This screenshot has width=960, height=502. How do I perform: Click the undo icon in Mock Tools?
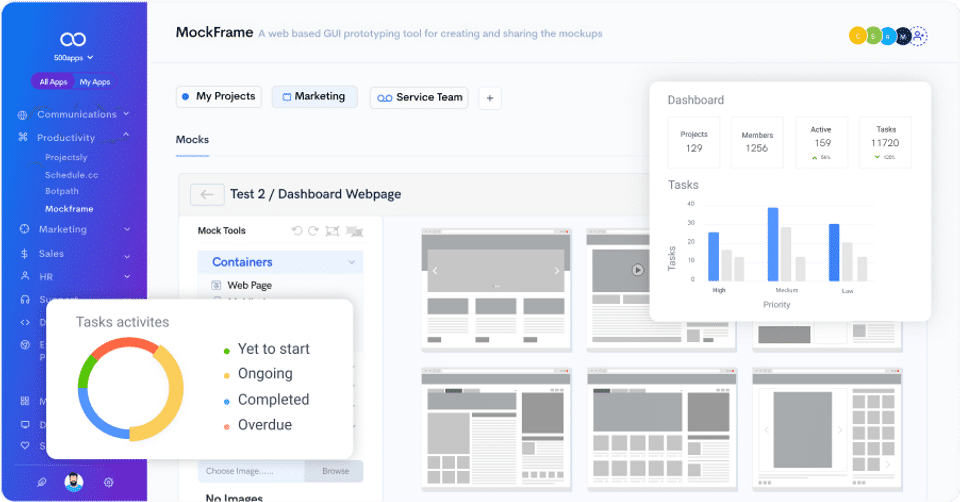tap(297, 231)
